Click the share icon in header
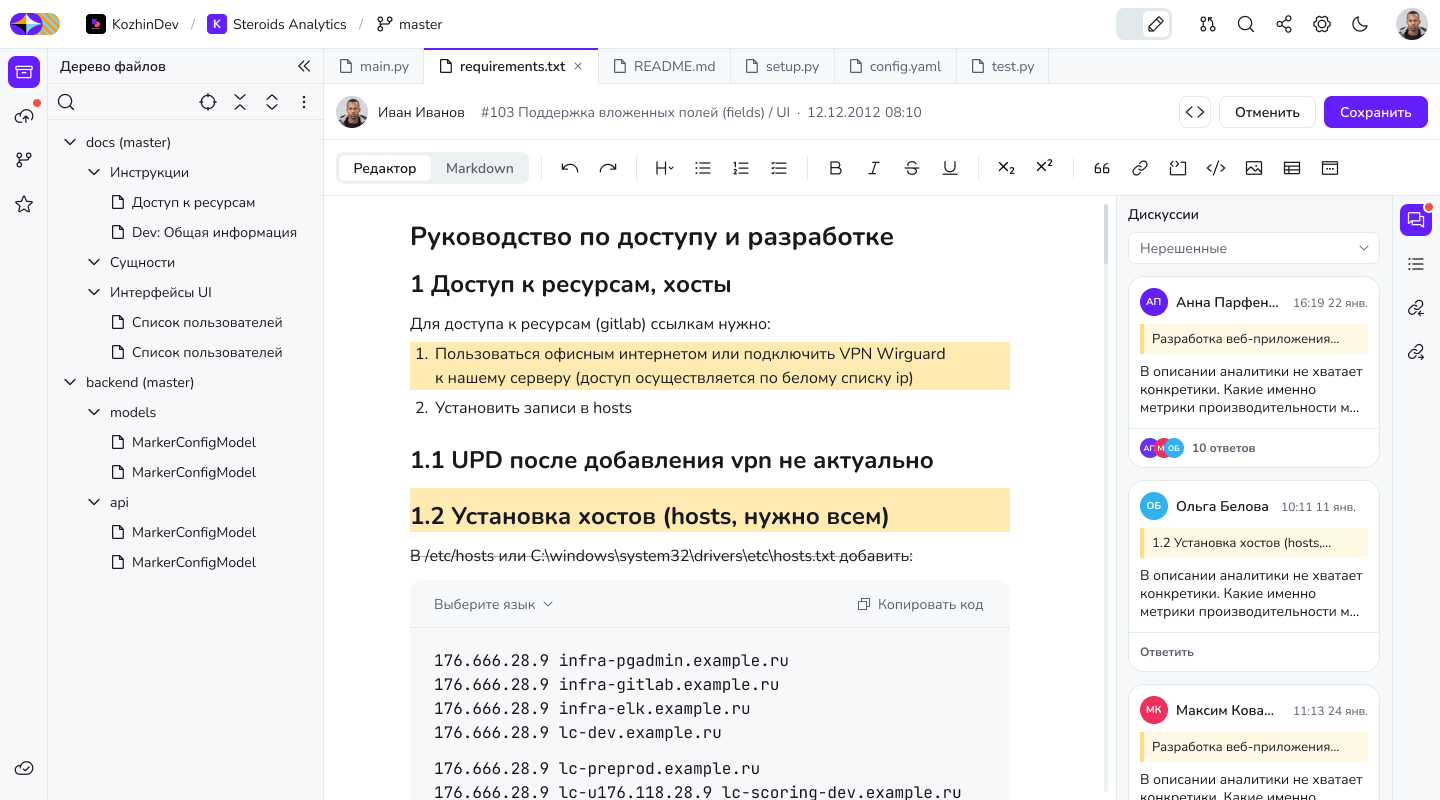 point(1284,24)
